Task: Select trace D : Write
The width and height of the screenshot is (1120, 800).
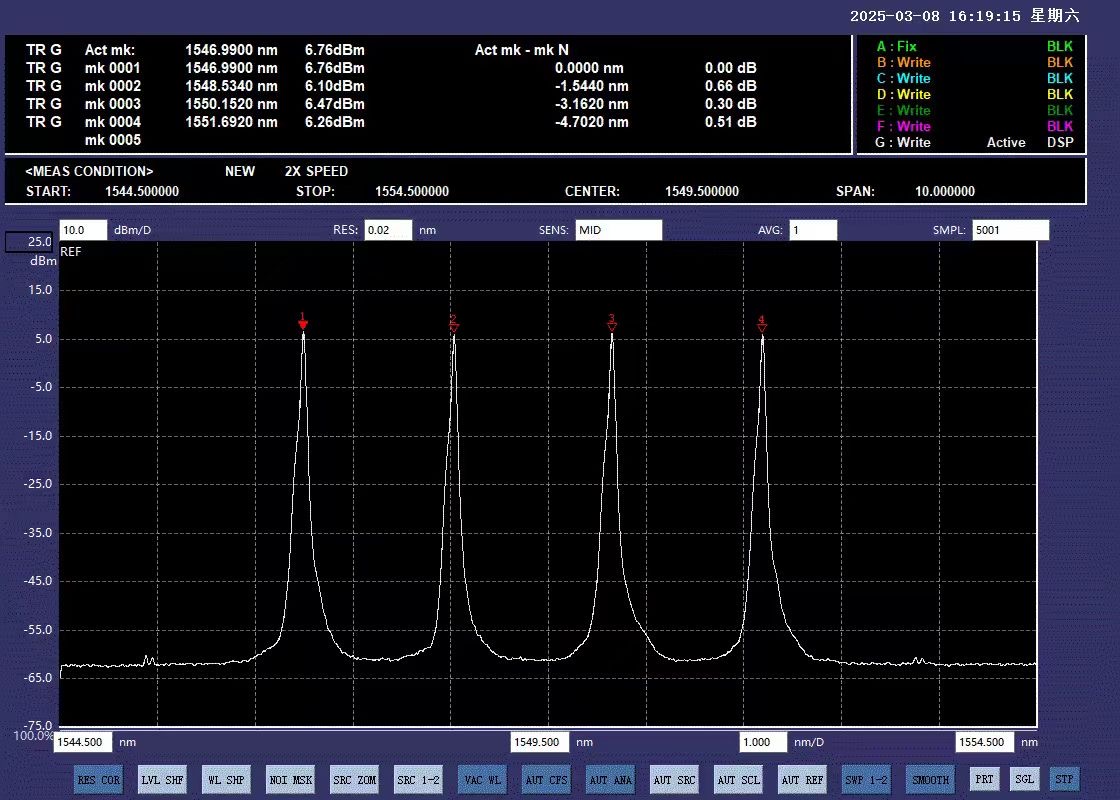Action: coord(904,94)
